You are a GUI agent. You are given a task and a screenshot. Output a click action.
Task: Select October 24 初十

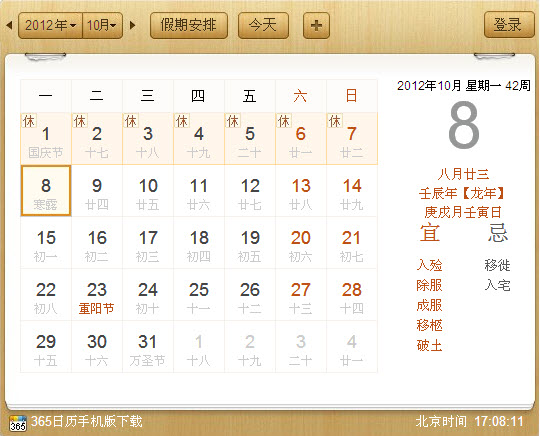tap(148, 295)
